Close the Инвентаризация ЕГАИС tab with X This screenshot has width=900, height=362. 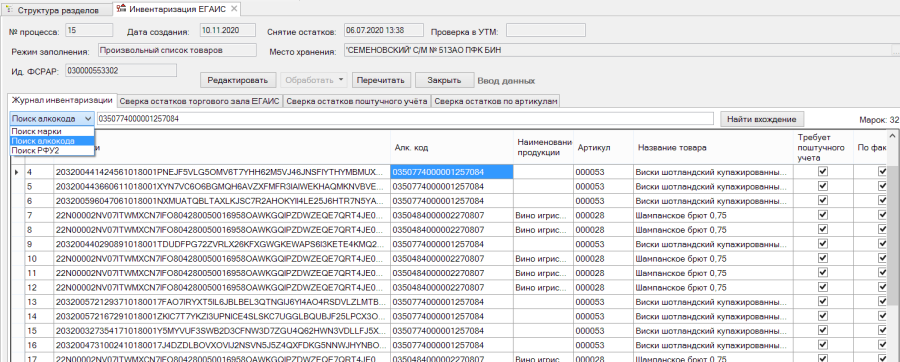pos(234,10)
